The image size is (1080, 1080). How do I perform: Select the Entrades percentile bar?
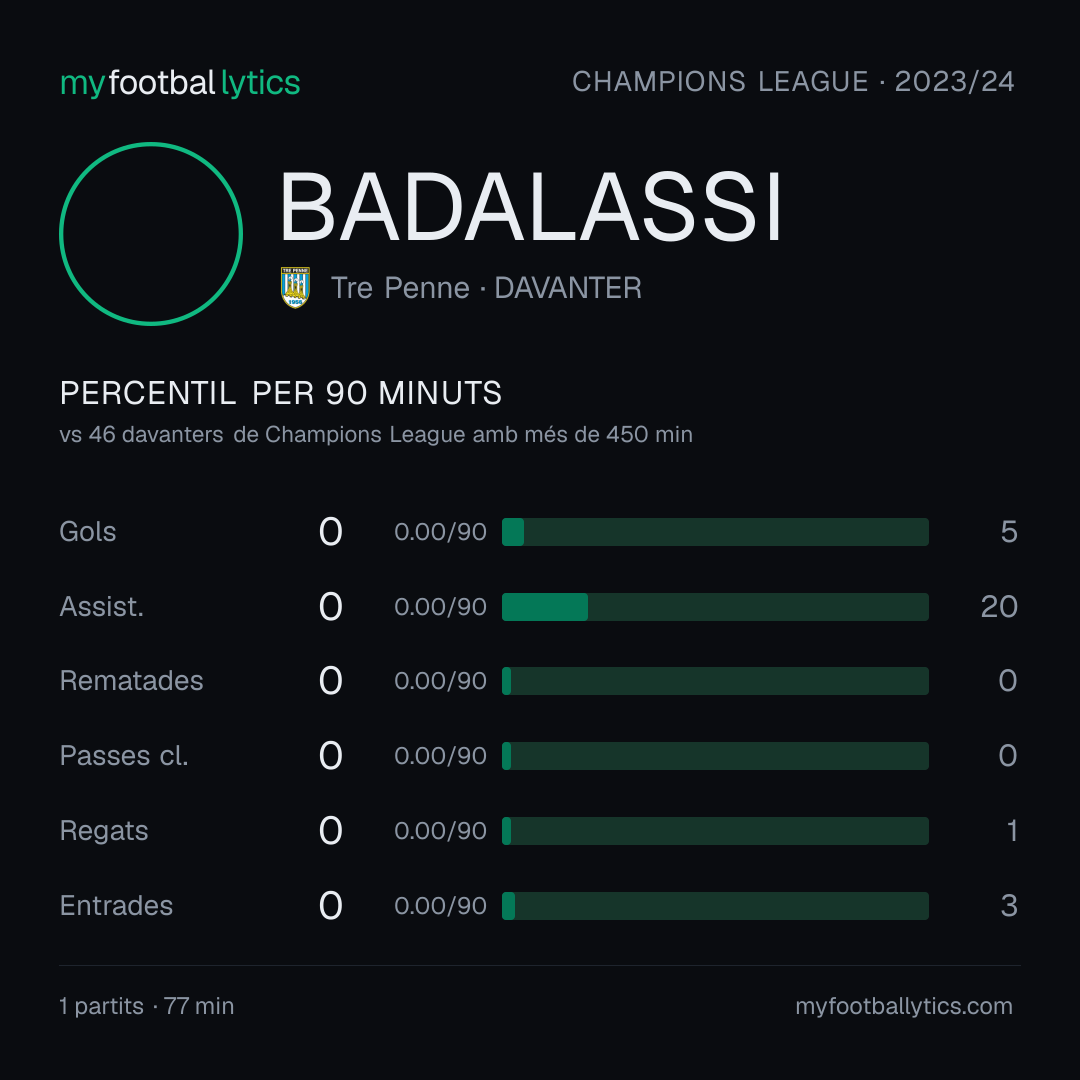pos(715,906)
